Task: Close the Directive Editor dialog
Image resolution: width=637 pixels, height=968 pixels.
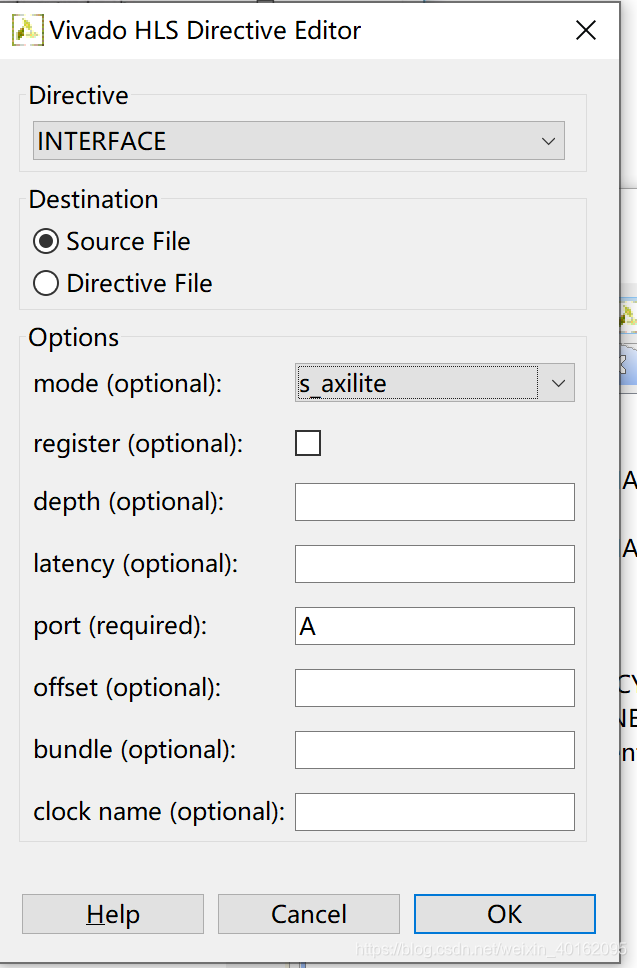Action: pyautogui.click(x=586, y=30)
